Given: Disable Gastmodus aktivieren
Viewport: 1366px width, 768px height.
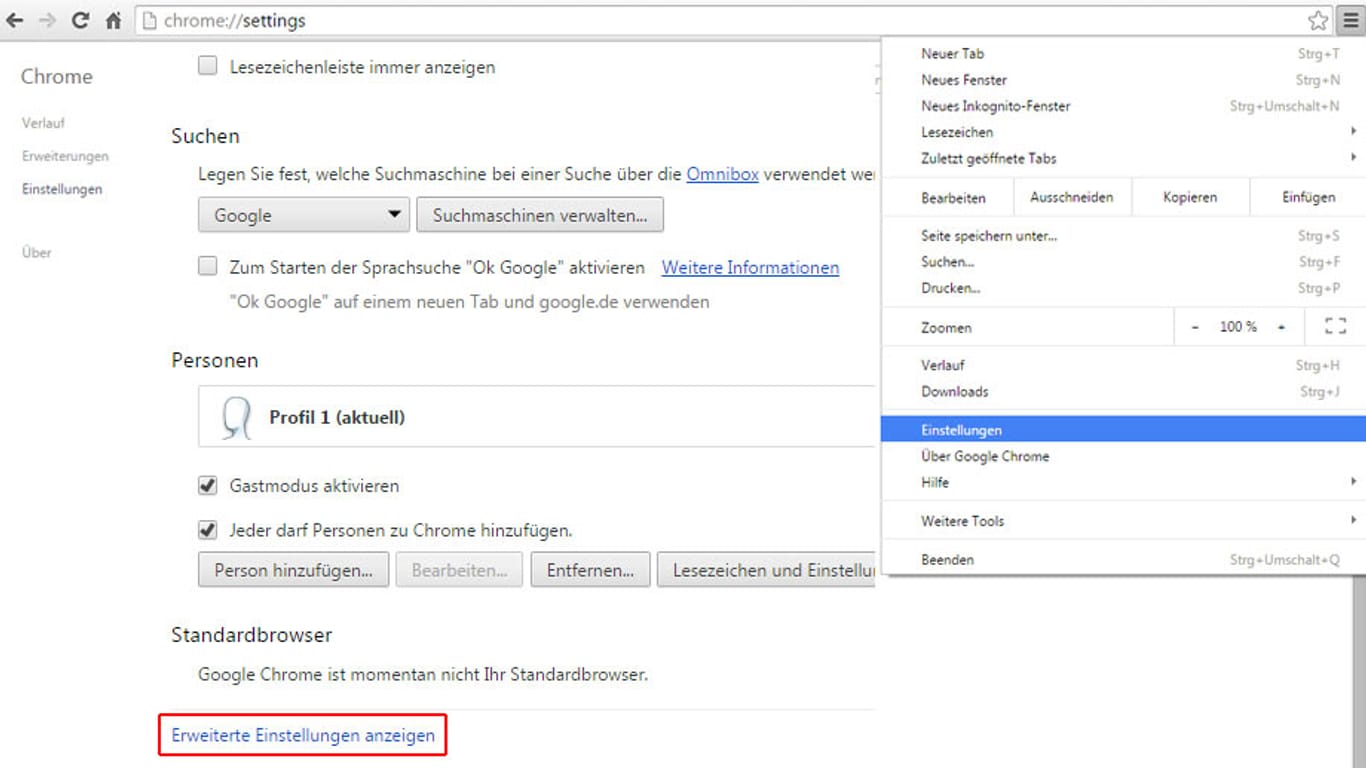Looking at the screenshot, I should (207, 485).
